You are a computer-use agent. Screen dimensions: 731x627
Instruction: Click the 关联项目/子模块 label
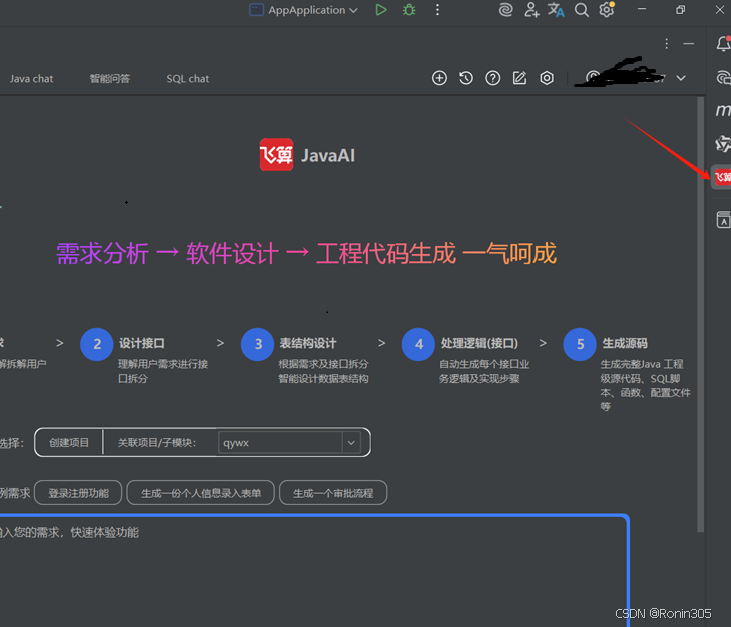[x=157, y=442]
